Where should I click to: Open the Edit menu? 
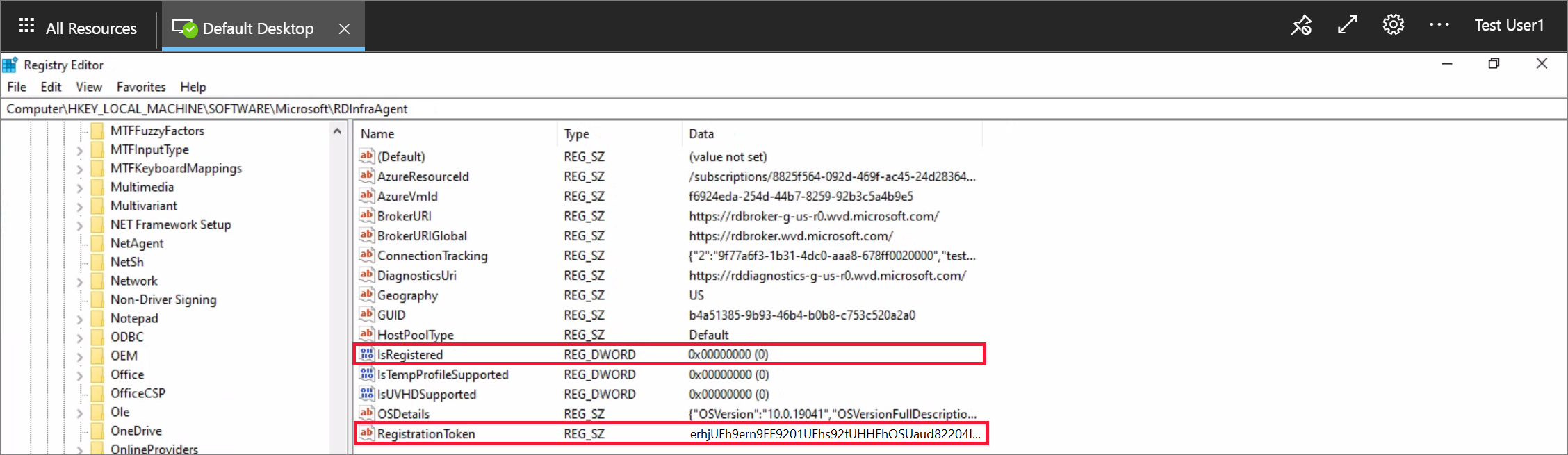[51, 87]
